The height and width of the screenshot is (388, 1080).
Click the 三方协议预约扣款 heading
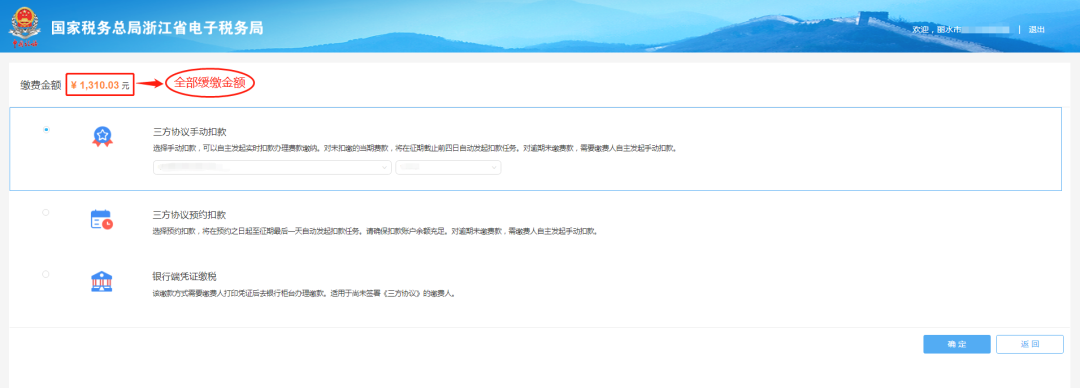189,215
